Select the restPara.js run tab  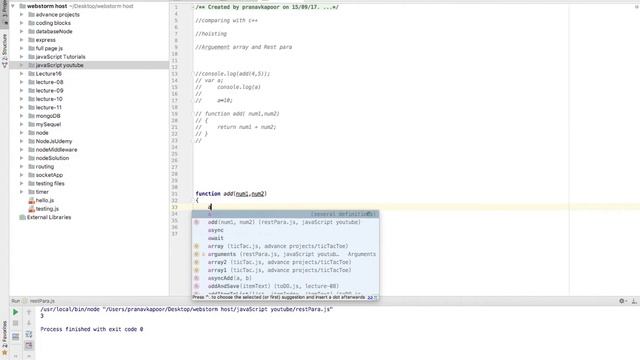[39, 301]
